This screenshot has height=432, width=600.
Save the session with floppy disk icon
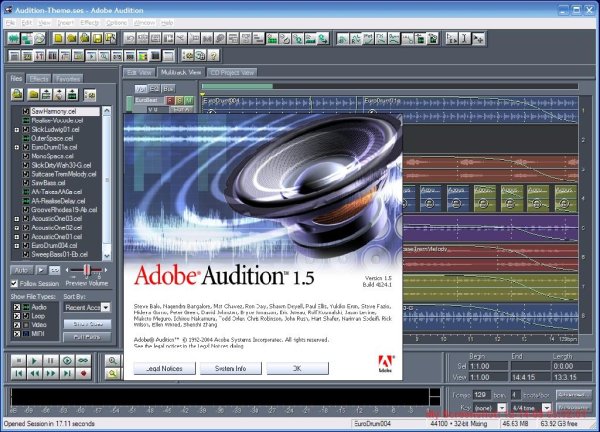(x=98, y=39)
